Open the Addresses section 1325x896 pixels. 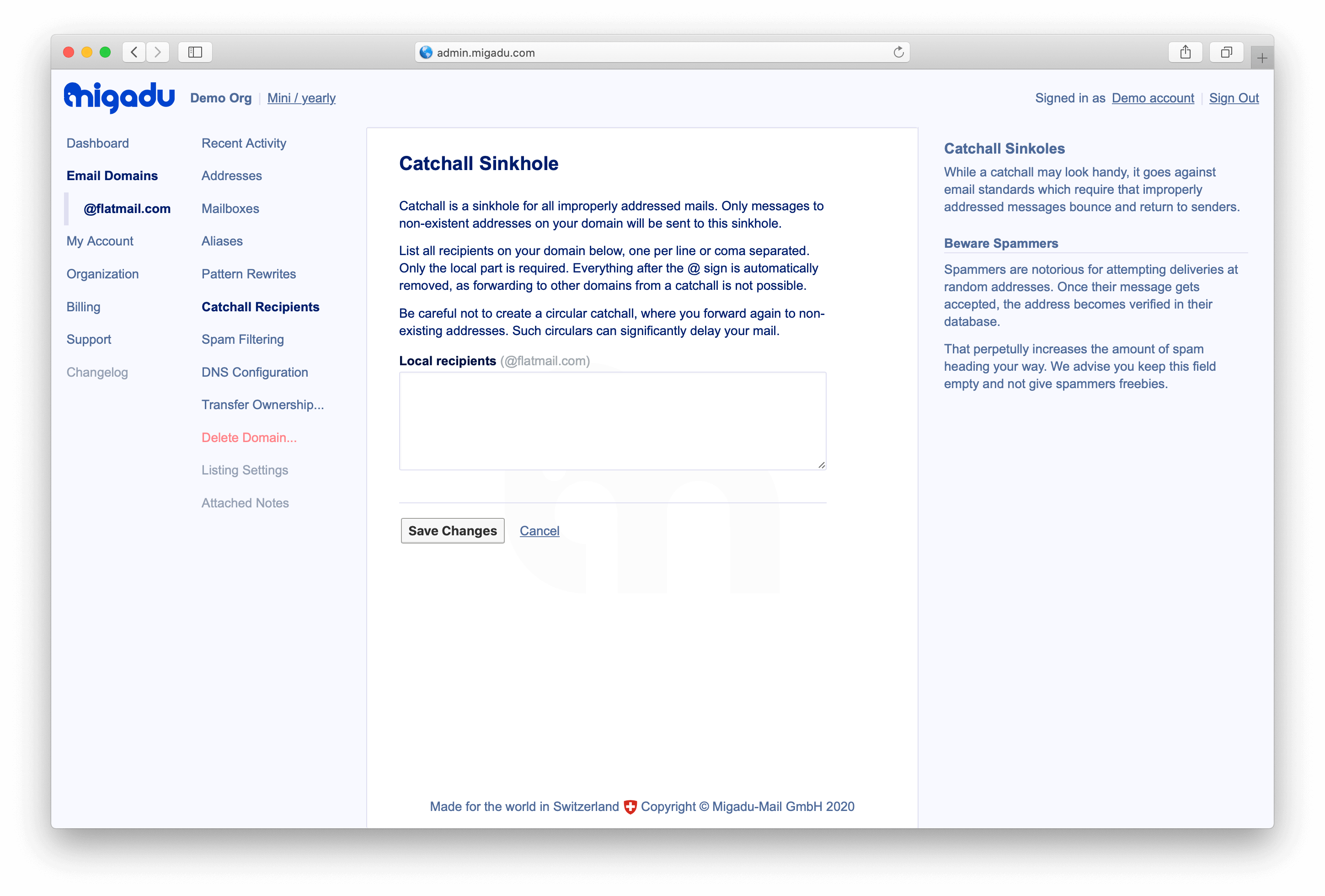(x=231, y=175)
